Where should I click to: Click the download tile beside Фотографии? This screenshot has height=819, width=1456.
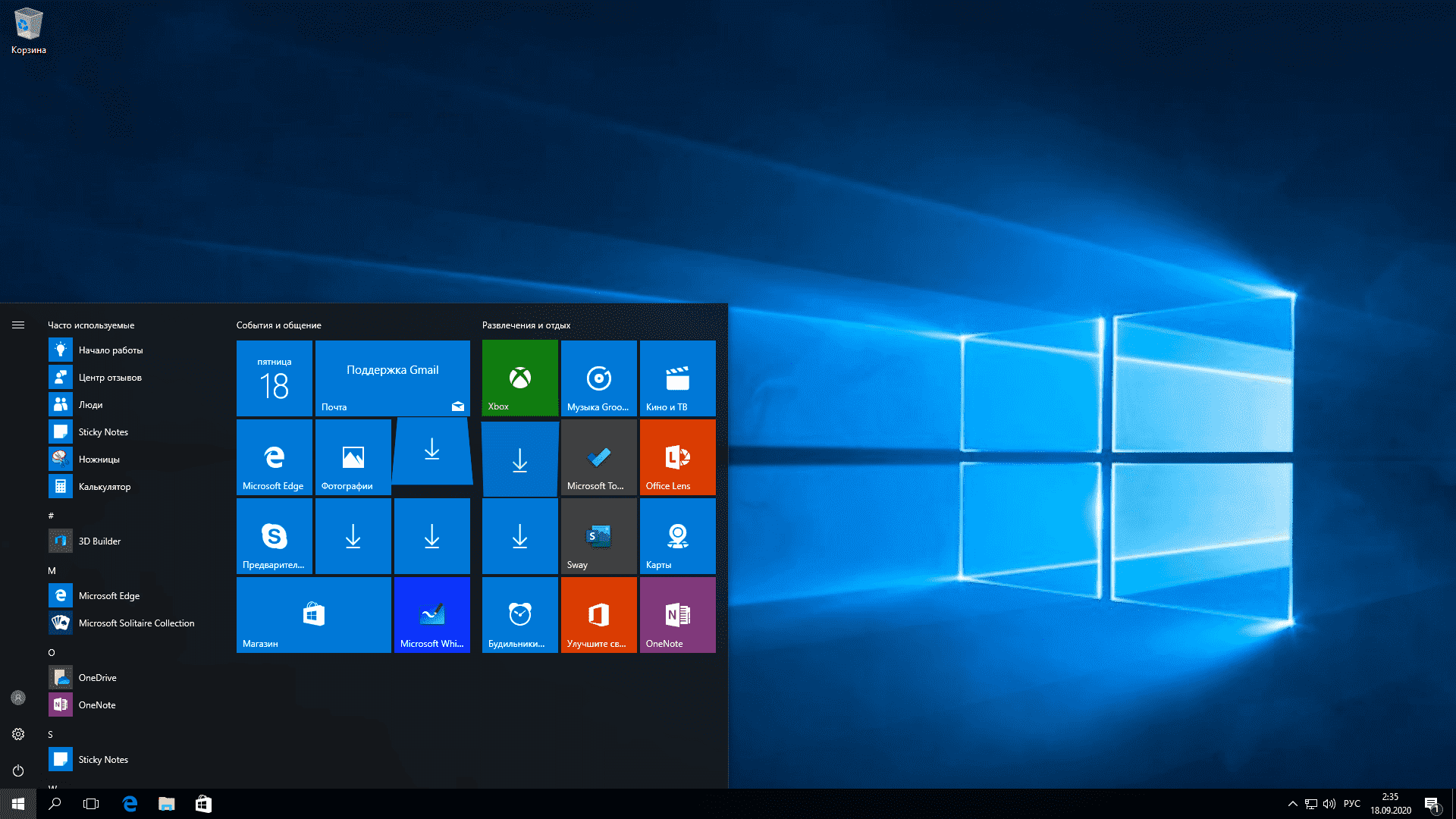click(x=432, y=450)
